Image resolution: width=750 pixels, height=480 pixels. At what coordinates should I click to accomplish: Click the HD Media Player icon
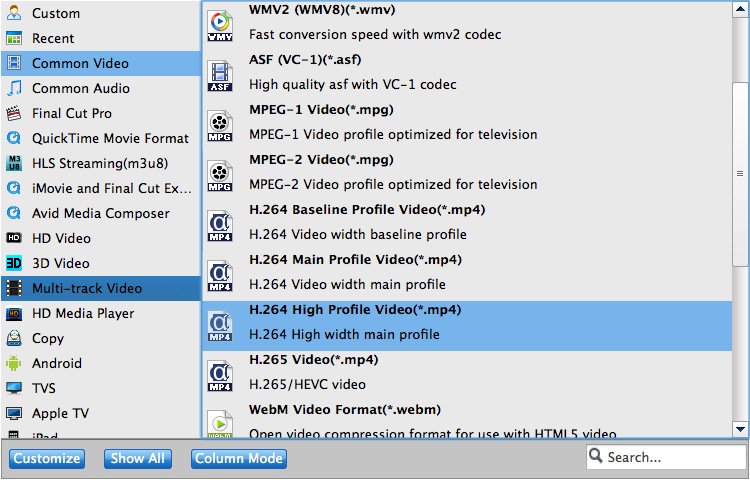click(14, 313)
